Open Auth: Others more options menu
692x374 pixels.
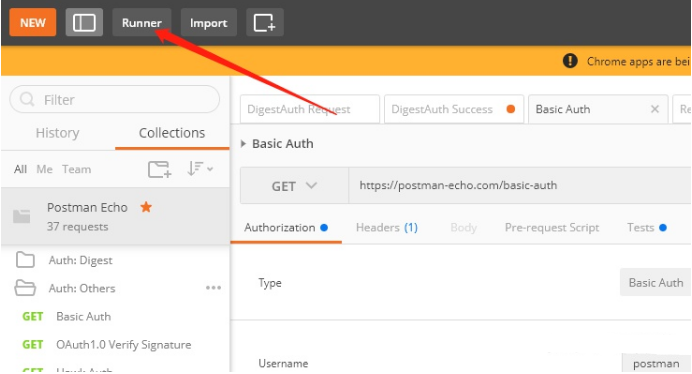(214, 288)
